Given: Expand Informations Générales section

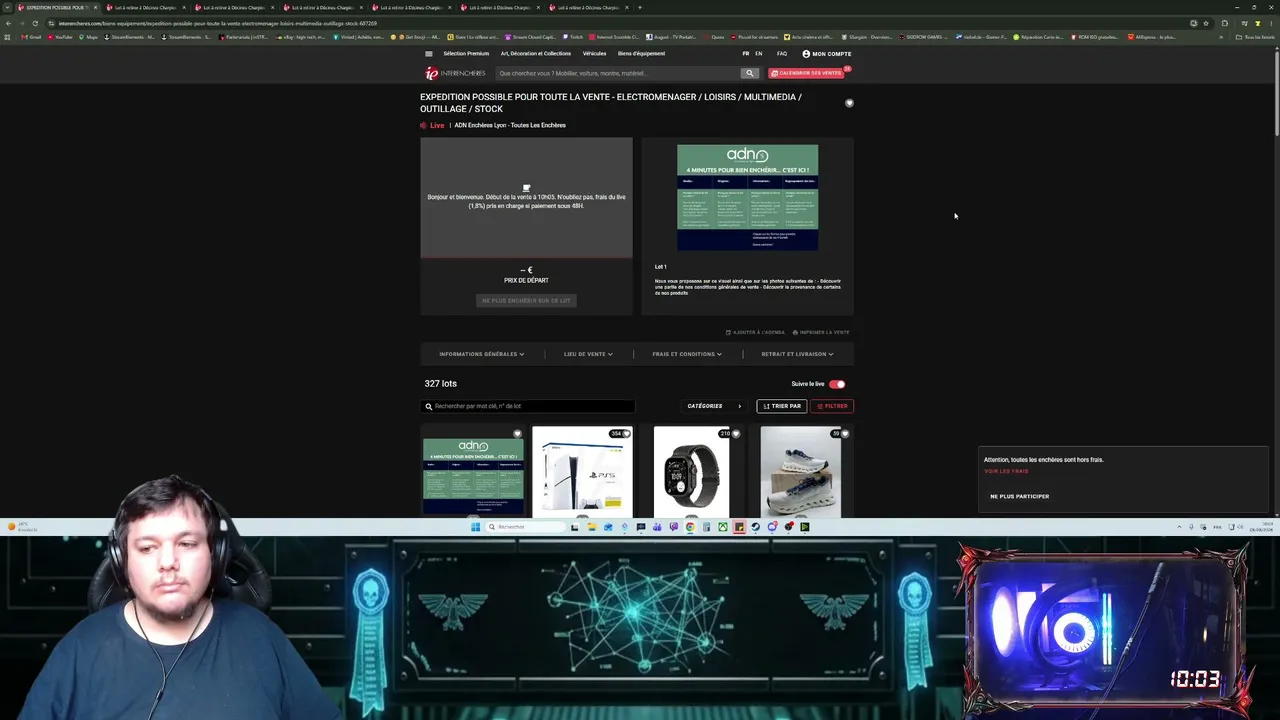Looking at the screenshot, I should 481,354.
